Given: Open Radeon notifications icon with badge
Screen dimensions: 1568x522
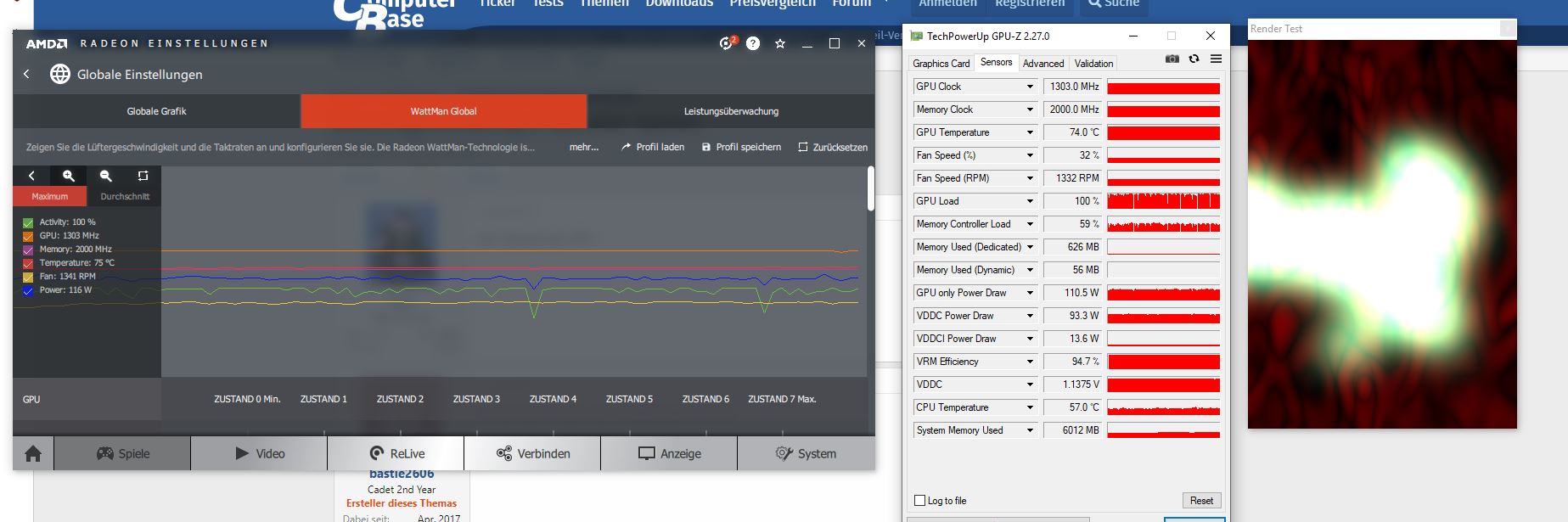Looking at the screenshot, I should click(x=727, y=42).
